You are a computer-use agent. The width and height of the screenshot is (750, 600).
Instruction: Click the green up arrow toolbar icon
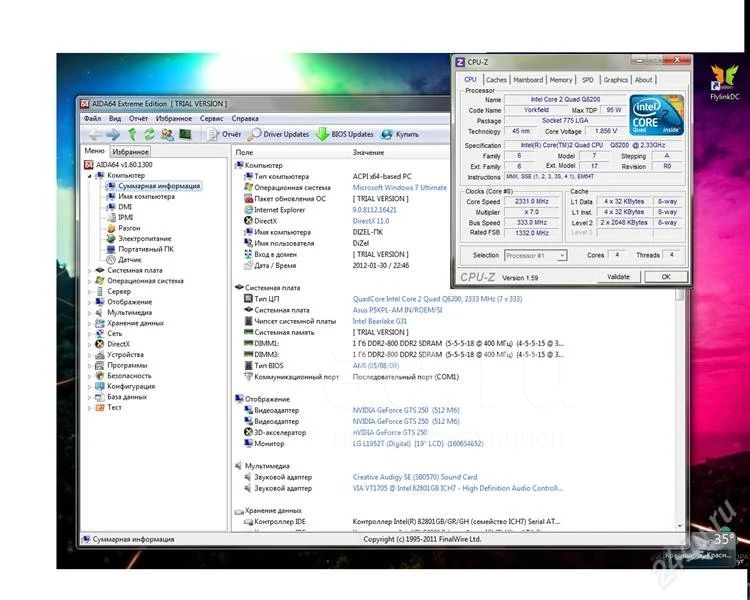tap(132, 134)
